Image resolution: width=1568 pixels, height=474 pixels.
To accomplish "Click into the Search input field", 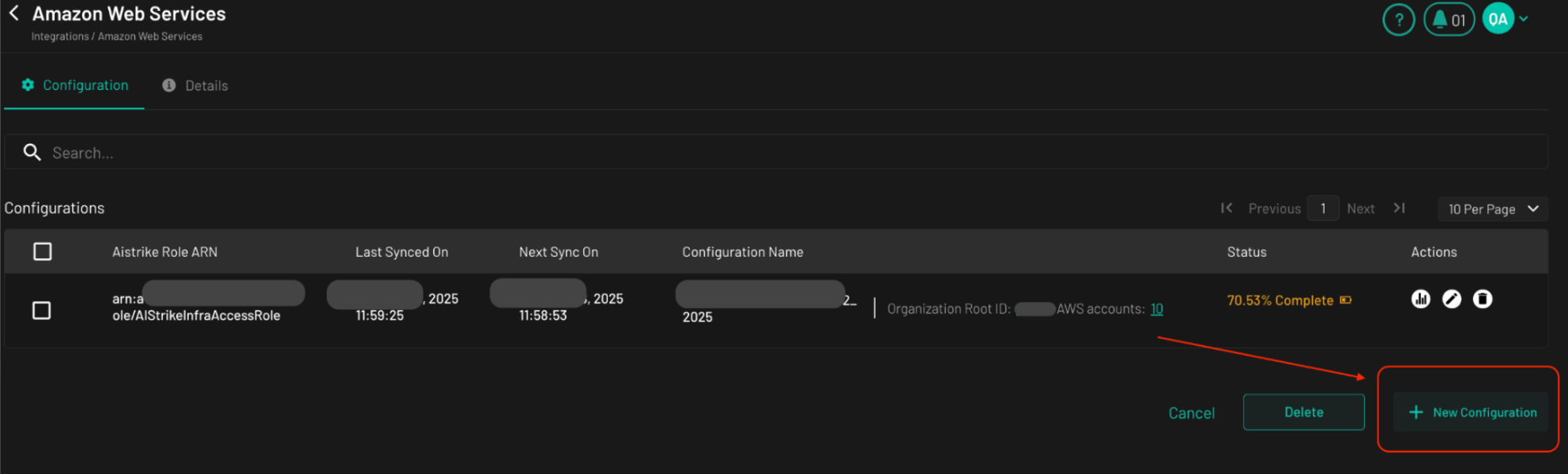I will [x=776, y=152].
